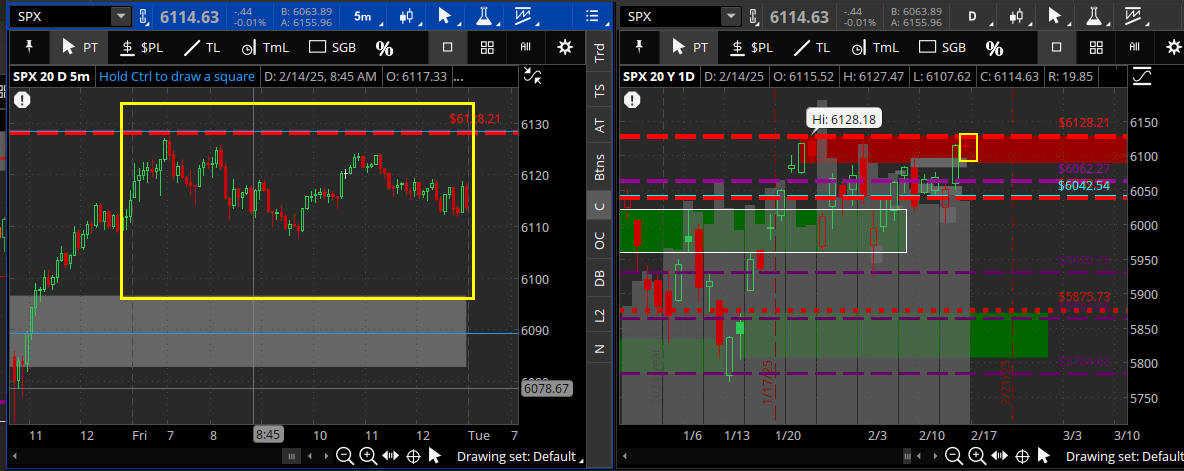Click the % tool in left drawing toolbar
This screenshot has height=471, width=1184.
click(x=384, y=47)
